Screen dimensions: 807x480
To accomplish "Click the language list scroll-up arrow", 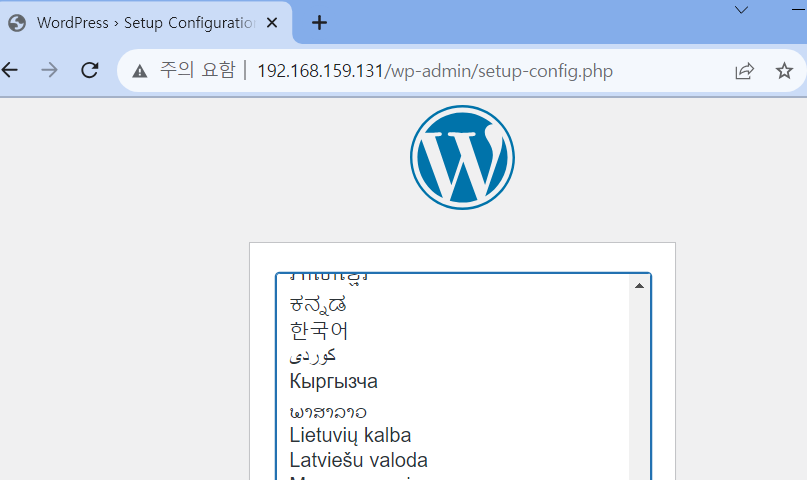I will pyautogui.click(x=639, y=286).
